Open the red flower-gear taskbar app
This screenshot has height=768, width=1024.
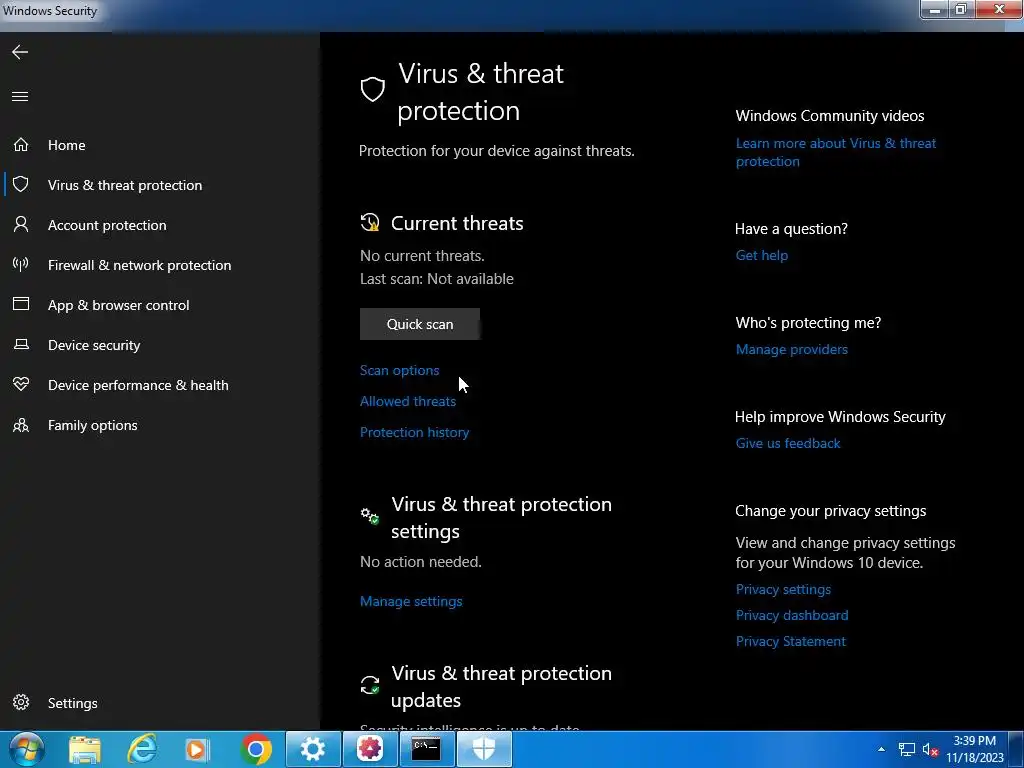coord(370,749)
